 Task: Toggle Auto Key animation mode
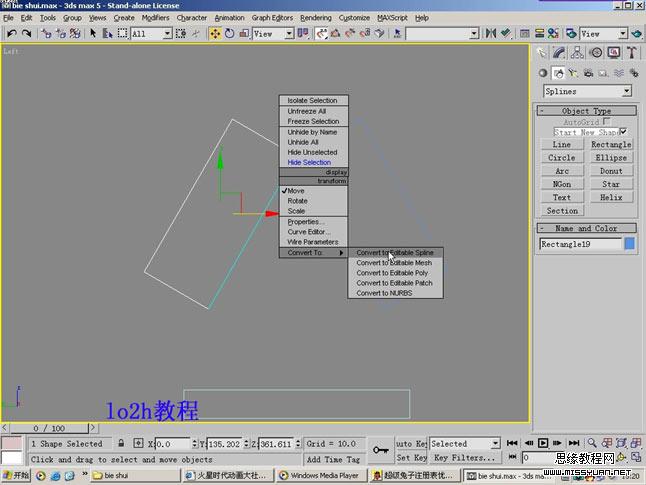click(411, 444)
